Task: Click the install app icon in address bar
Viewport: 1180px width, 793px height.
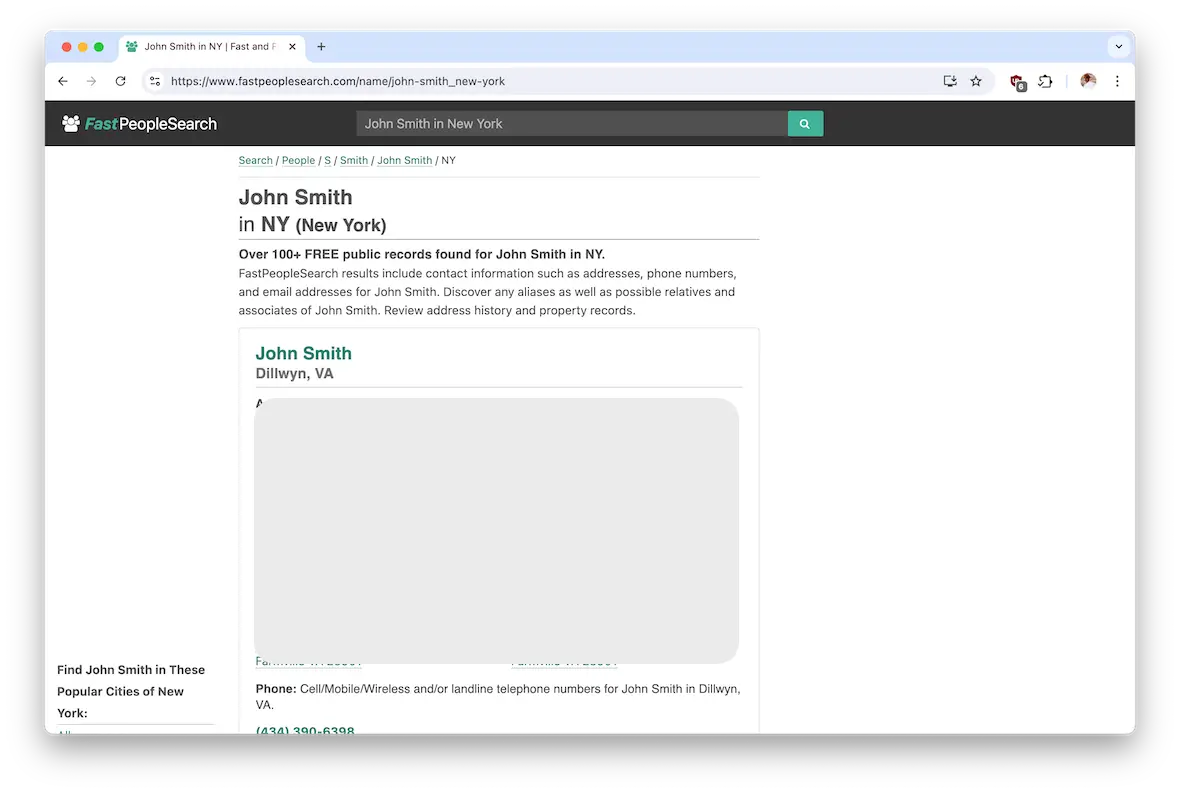Action: pos(950,81)
